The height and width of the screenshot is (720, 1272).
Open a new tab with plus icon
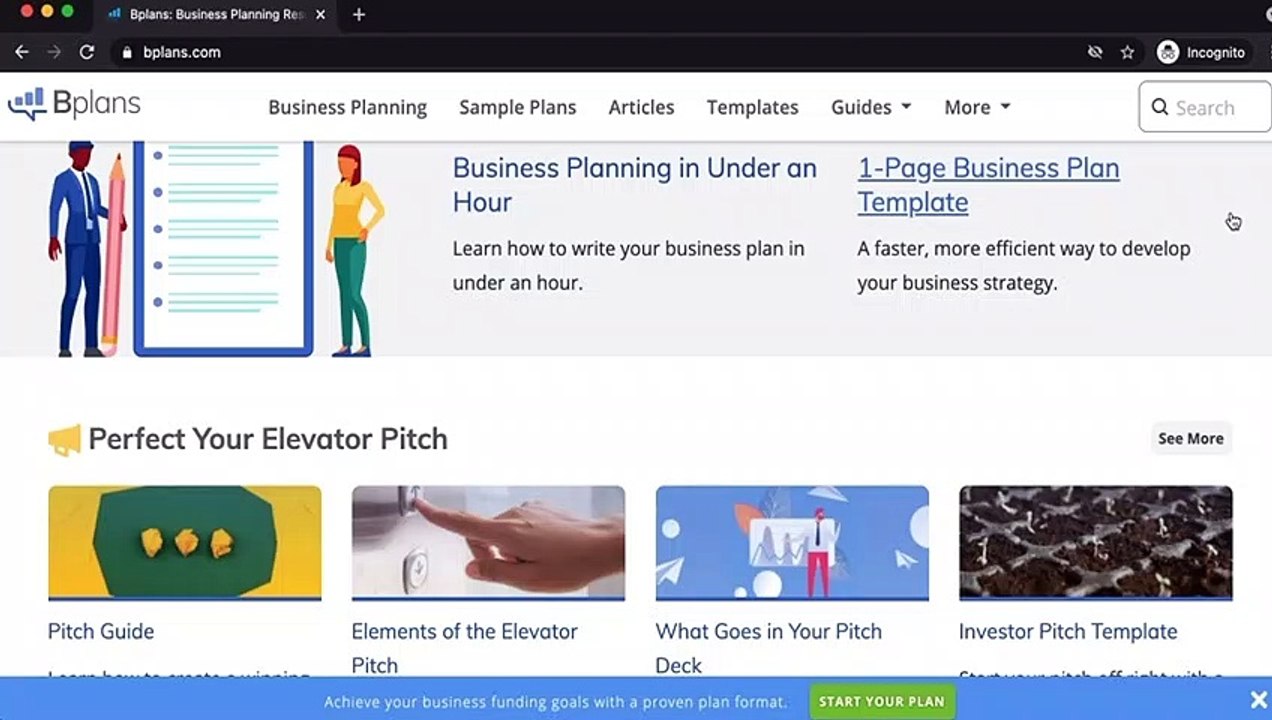tap(359, 14)
